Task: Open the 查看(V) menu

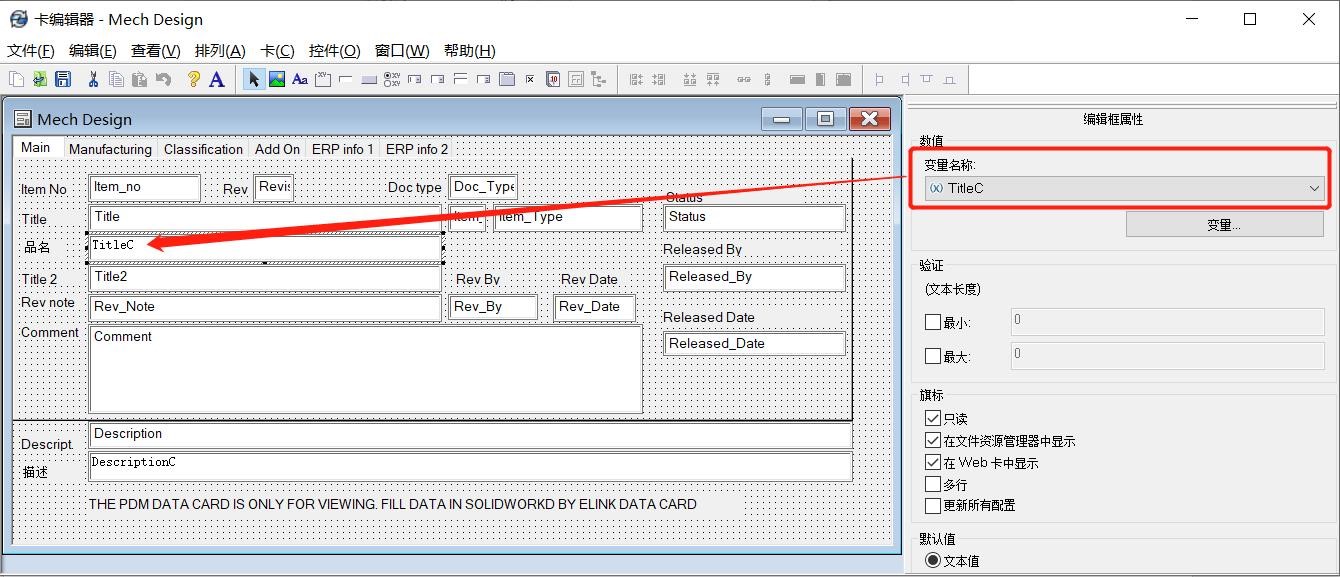Action: tap(155, 51)
